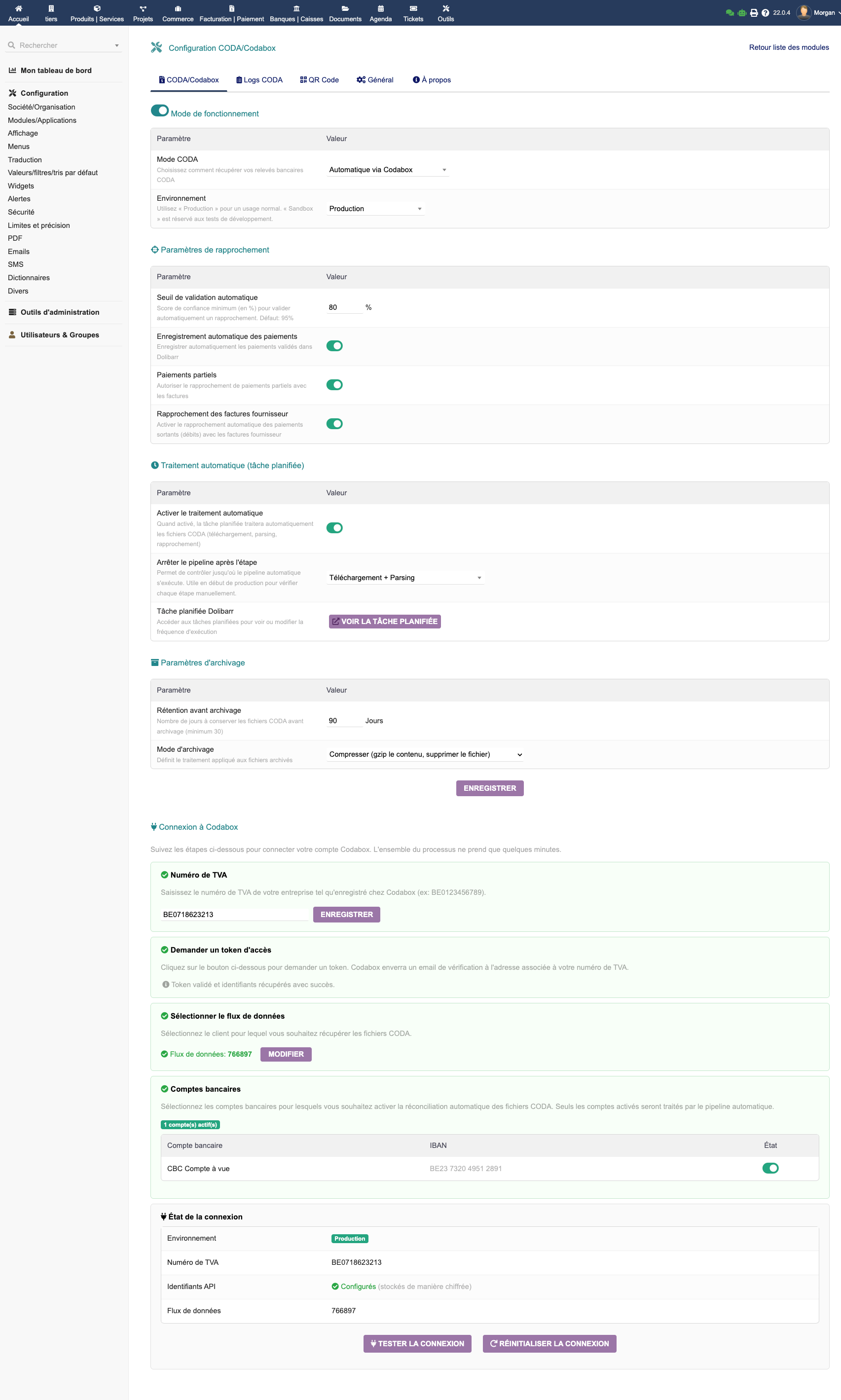Open the Outils module
841x1400 pixels.
pos(445,12)
